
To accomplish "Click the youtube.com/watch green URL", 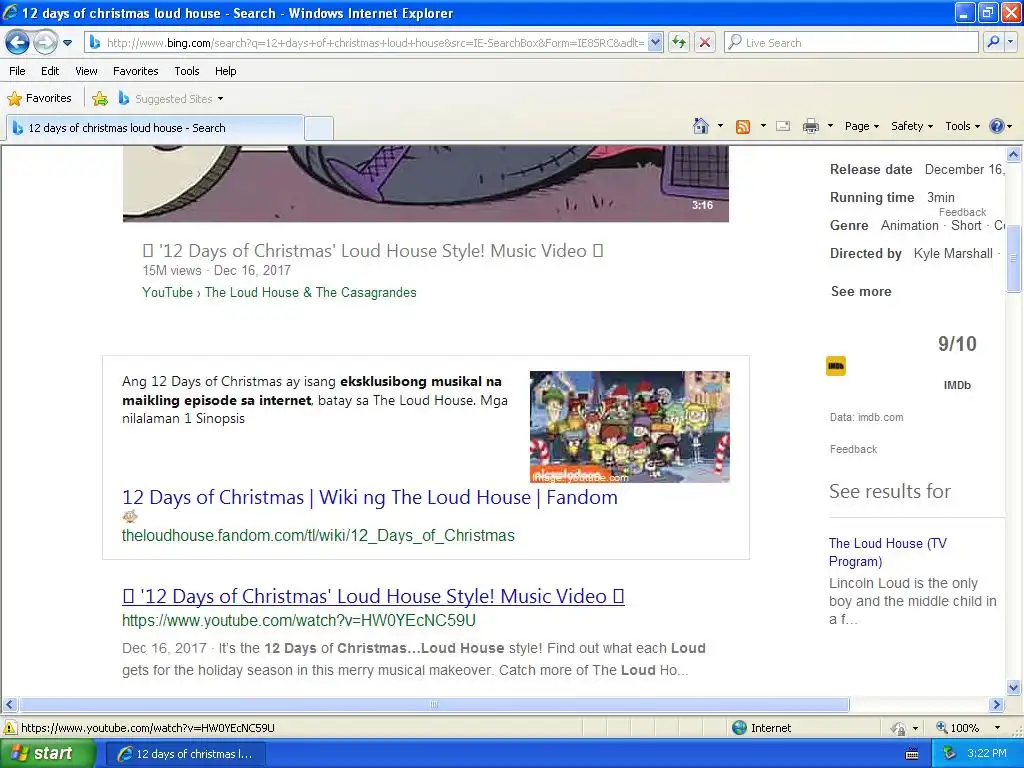I will 298,620.
